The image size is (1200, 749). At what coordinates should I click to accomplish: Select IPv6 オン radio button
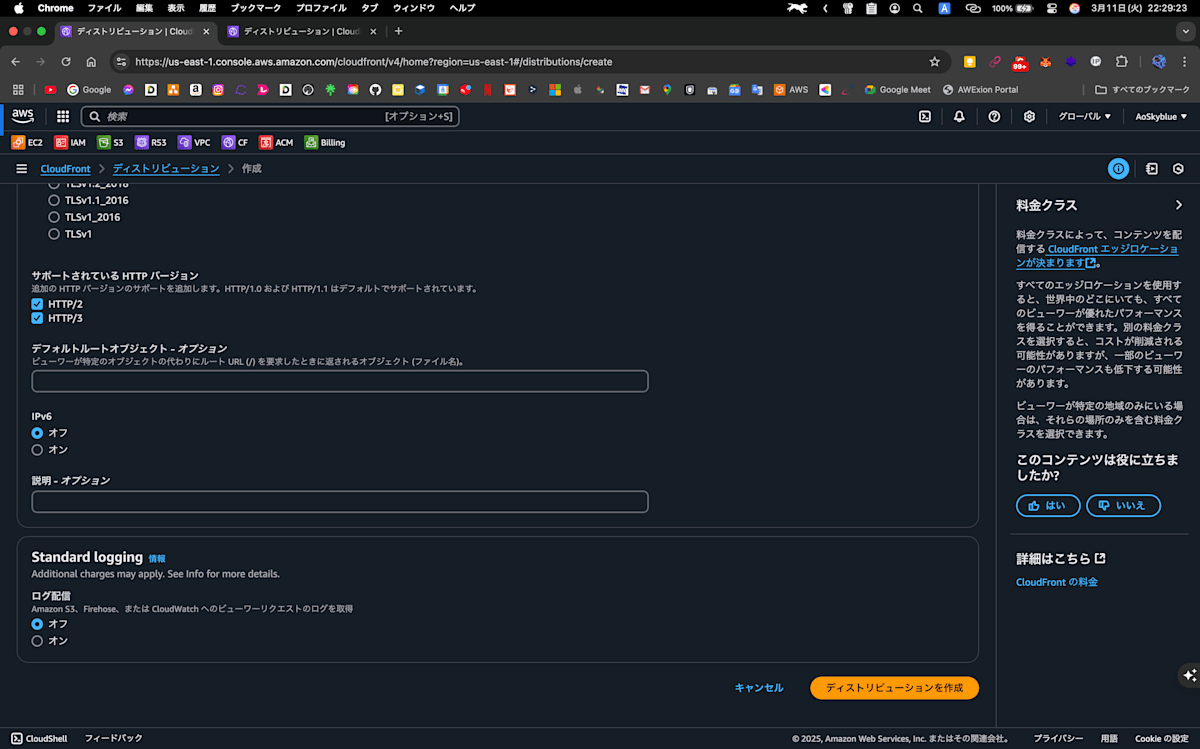point(37,450)
